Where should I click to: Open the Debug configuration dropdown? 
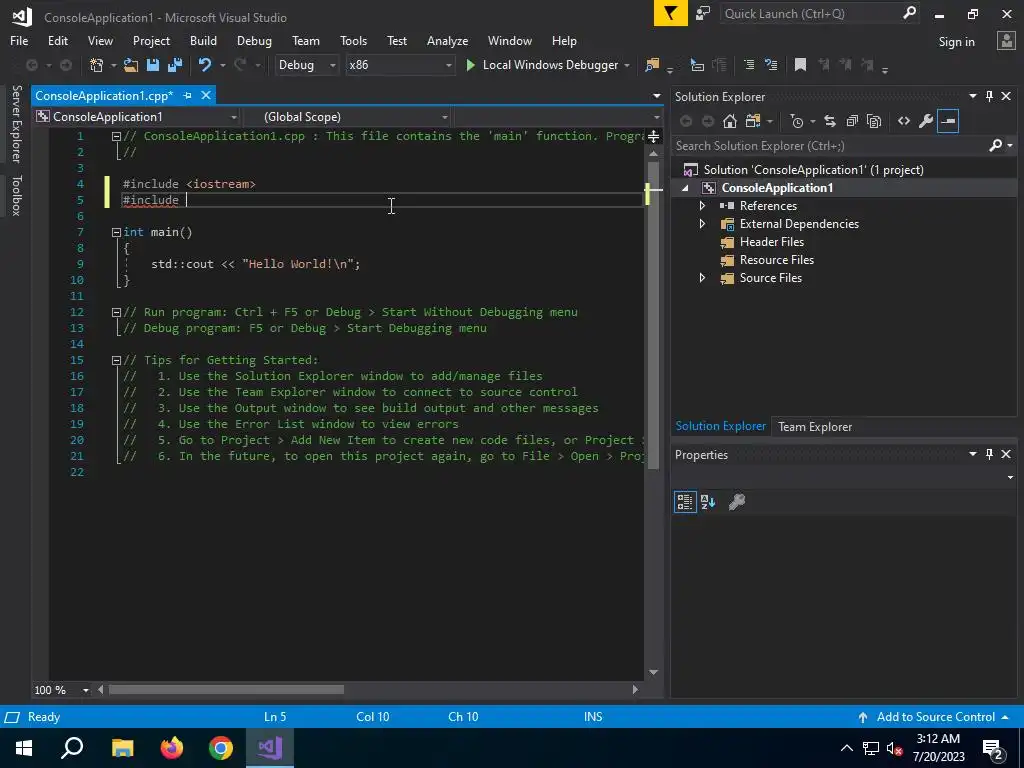(307, 65)
